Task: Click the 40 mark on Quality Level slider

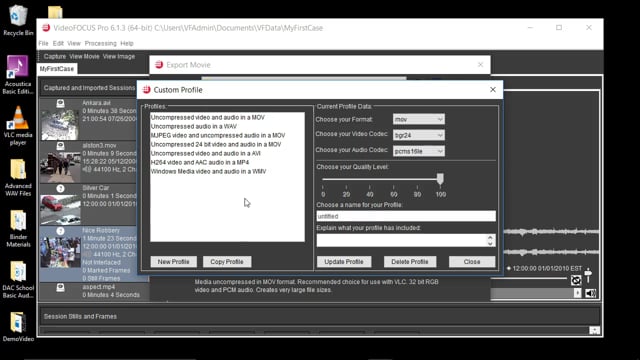Action: (x=370, y=194)
